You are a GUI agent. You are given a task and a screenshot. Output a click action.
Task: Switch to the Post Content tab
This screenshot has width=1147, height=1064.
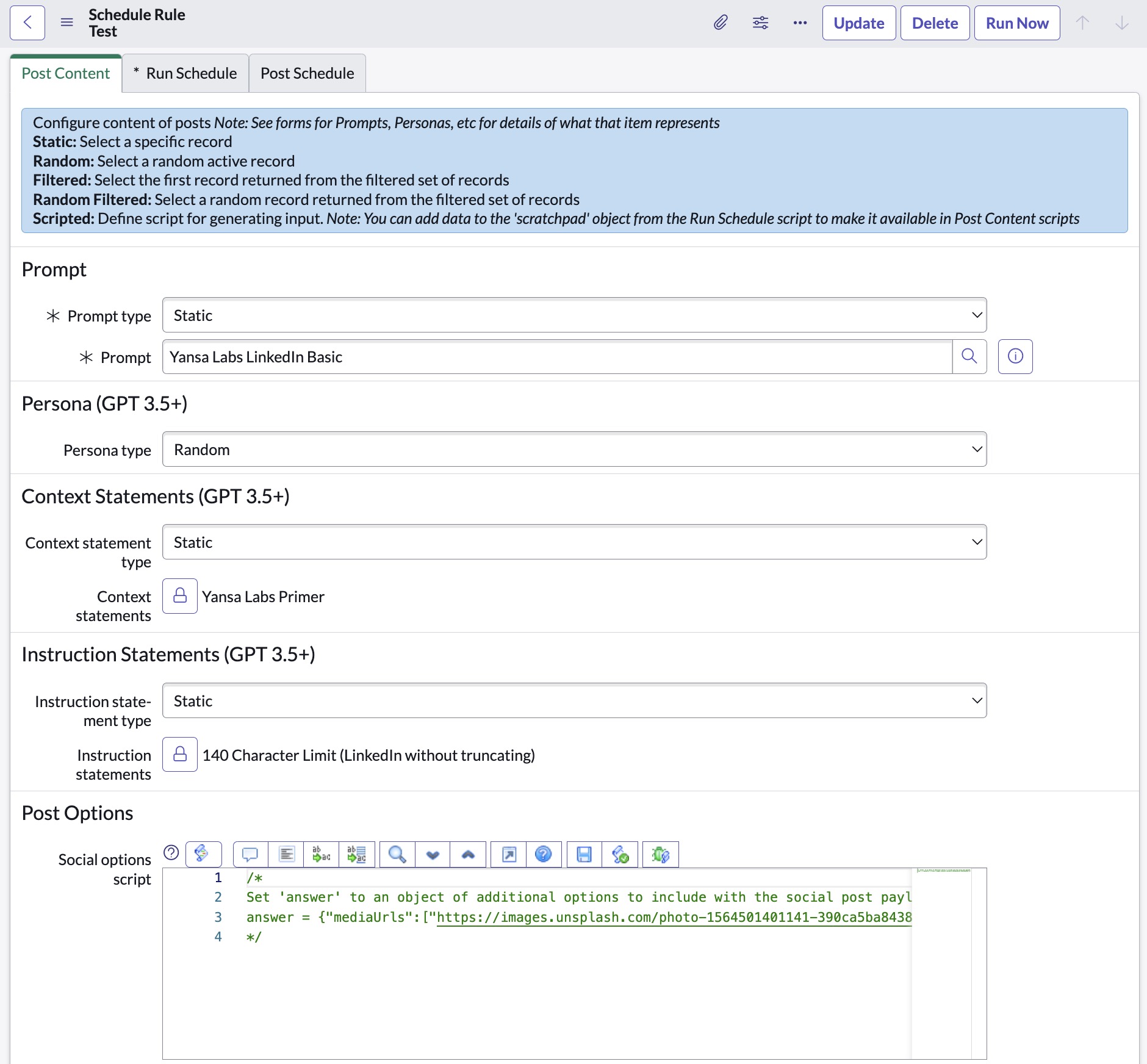[66, 73]
